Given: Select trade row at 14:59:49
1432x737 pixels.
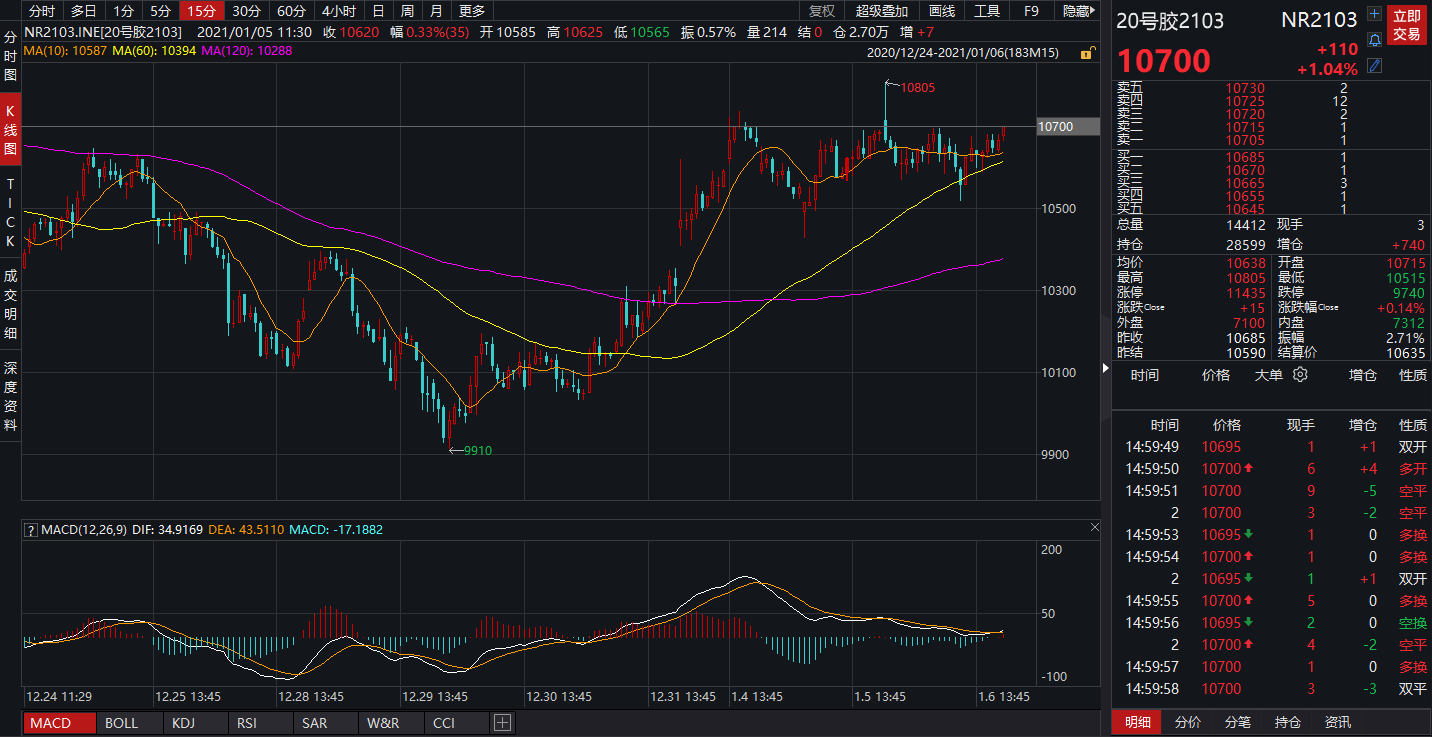Looking at the screenshot, I should (x=1271, y=447).
